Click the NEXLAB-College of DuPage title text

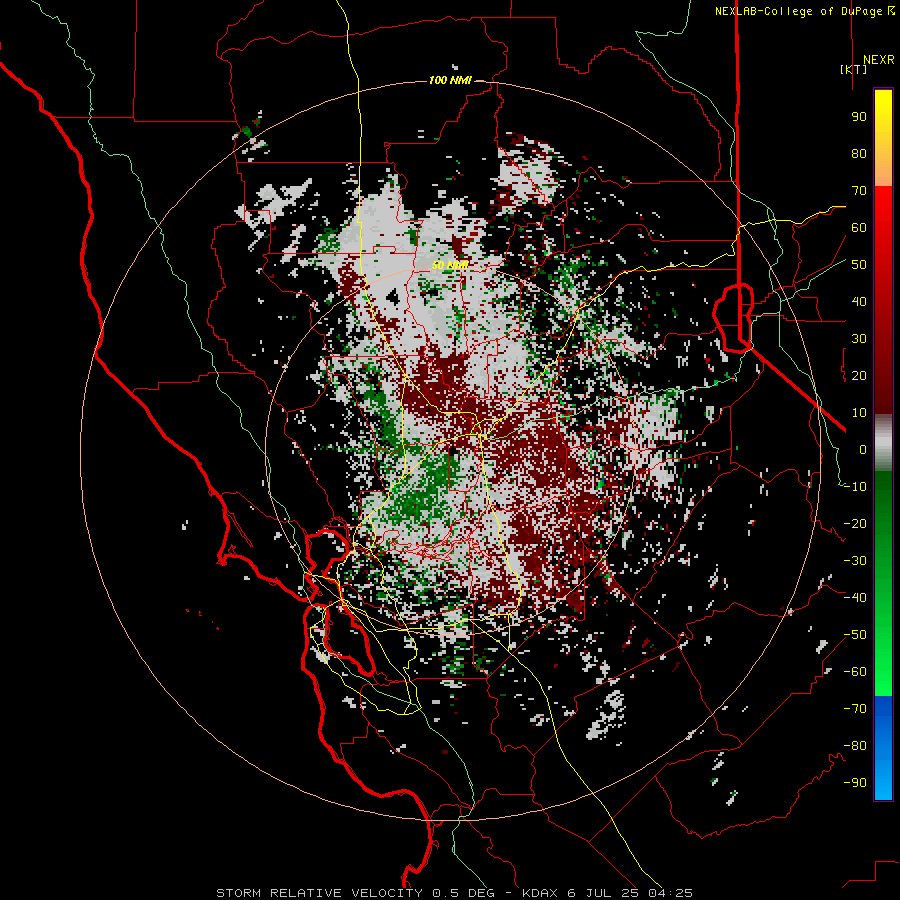click(804, 11)
